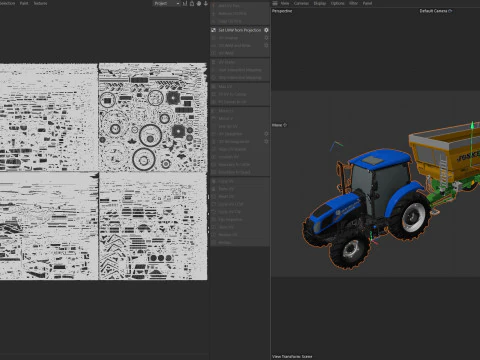Open the Panel menu
Viewport: 480px width, 360px height.
[367, 3]
